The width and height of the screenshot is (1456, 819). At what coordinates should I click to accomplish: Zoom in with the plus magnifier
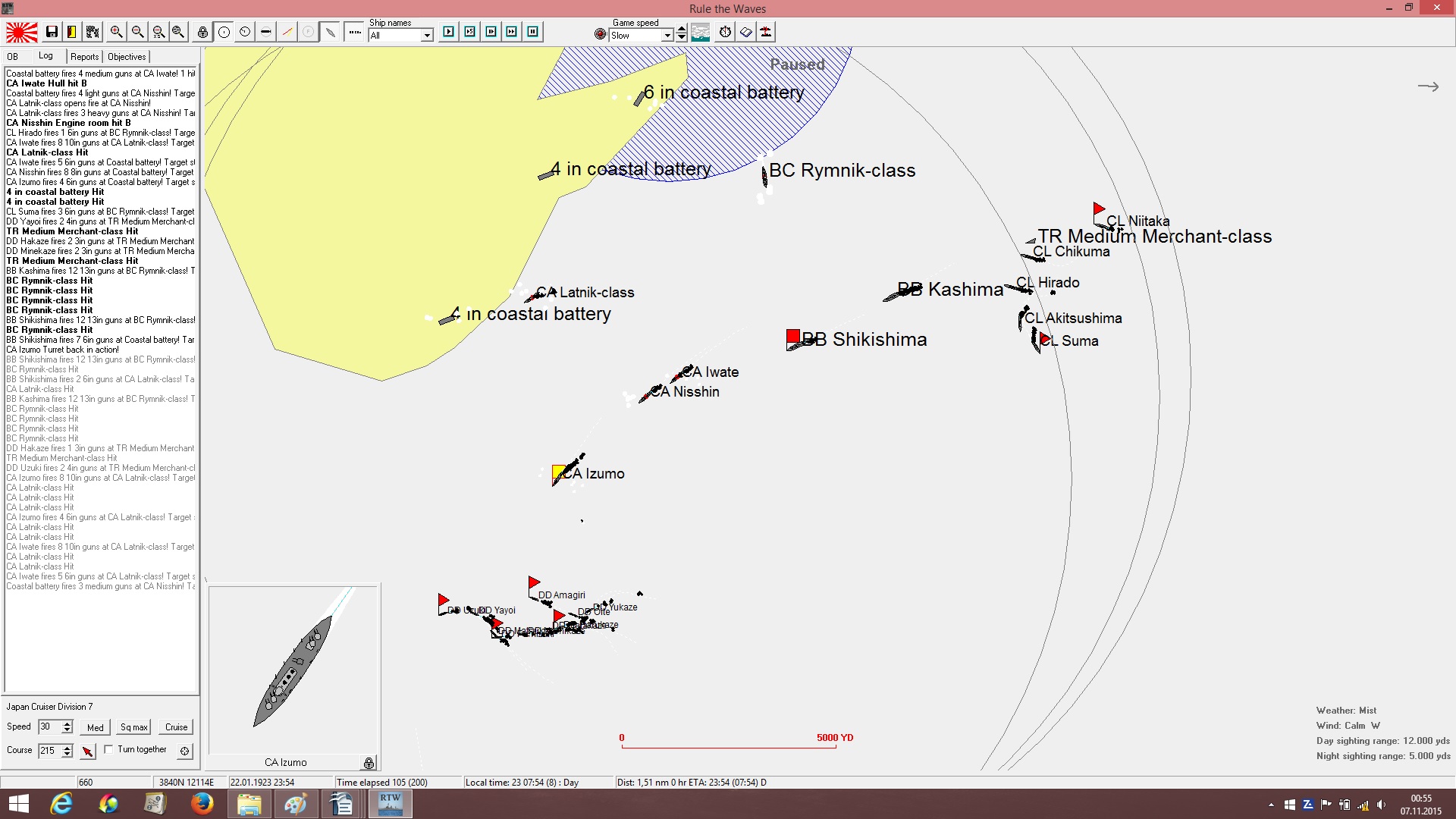coord(116,32)
